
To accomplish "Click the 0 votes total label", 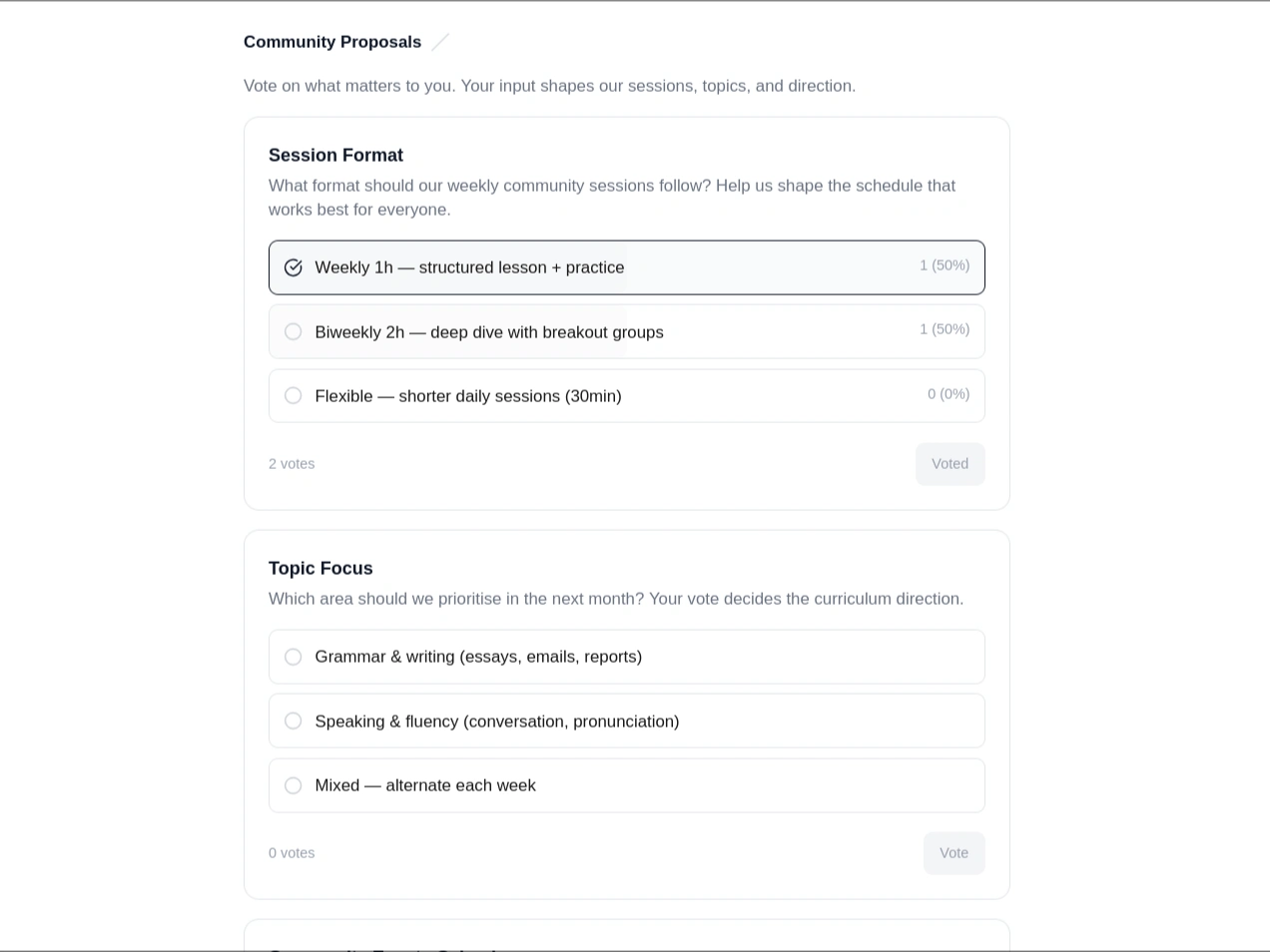I will [x=292, y=853].
